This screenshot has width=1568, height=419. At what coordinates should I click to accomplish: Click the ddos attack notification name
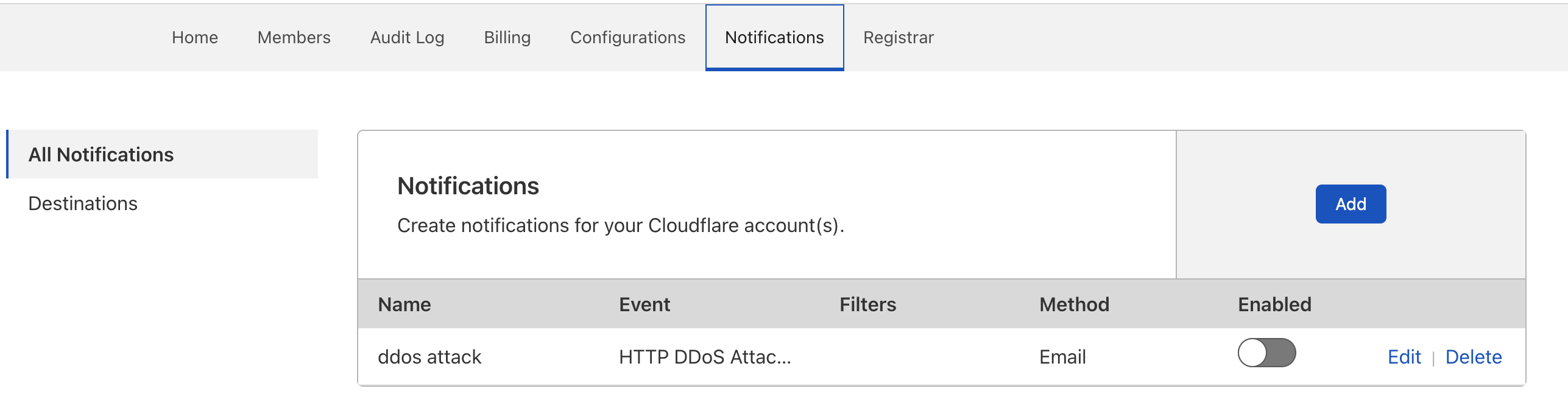click(x=430, y=356)
